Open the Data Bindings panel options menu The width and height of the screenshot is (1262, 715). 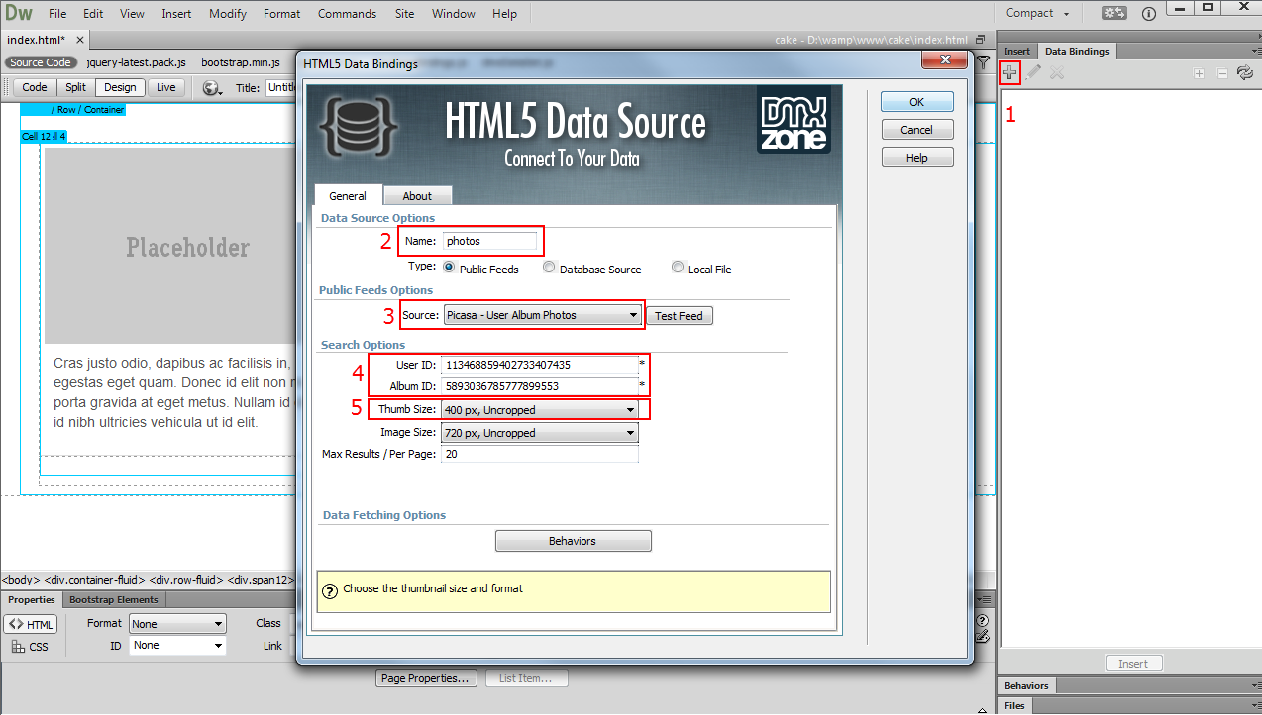coord(1255,51)
